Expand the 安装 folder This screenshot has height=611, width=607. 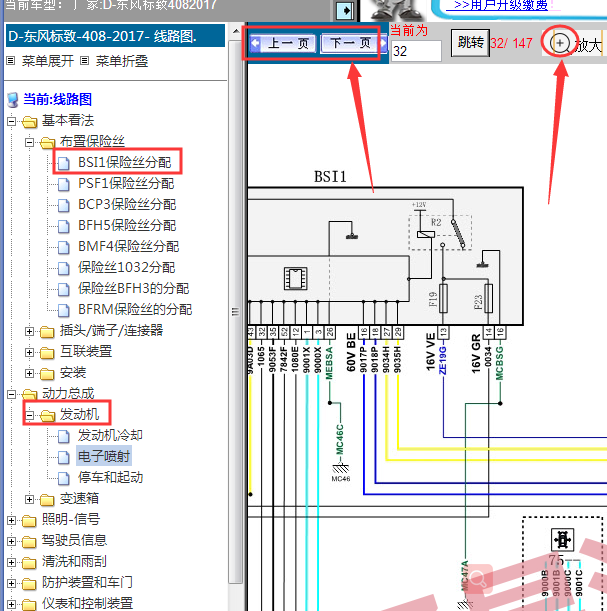(29, 374)
